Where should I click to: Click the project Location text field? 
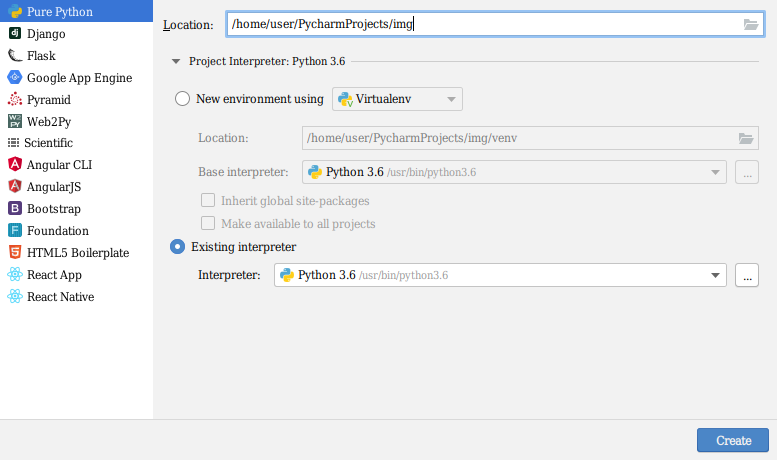coord(495,24)
